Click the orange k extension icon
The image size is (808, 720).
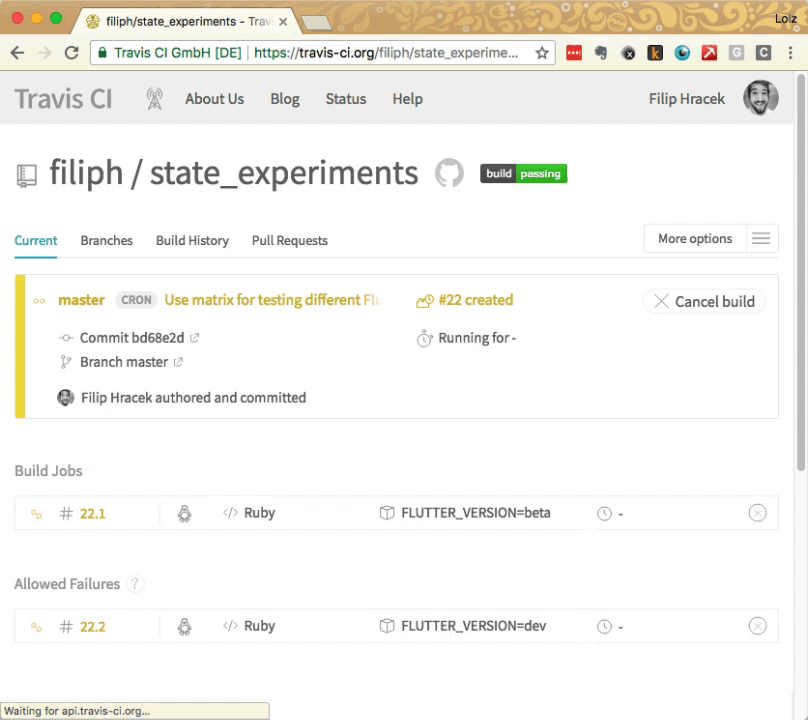(654, 53)
